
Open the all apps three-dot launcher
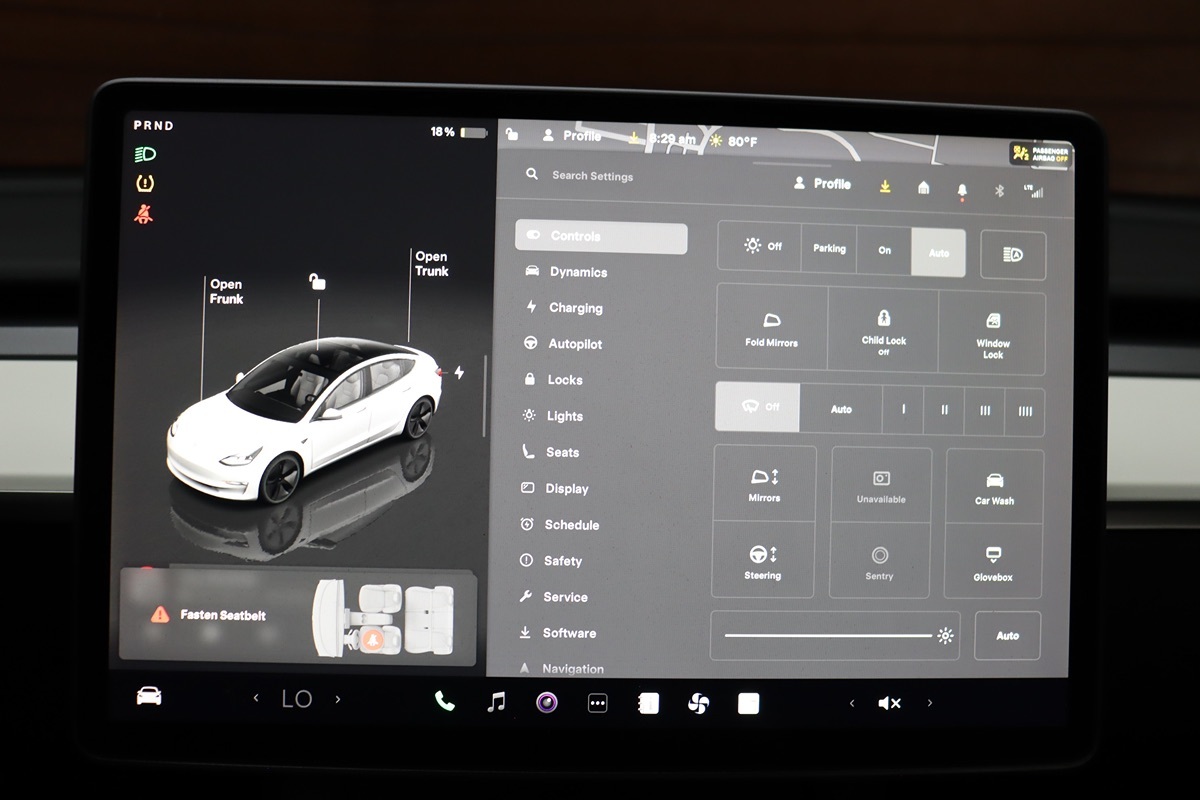(x=597, y=703)
